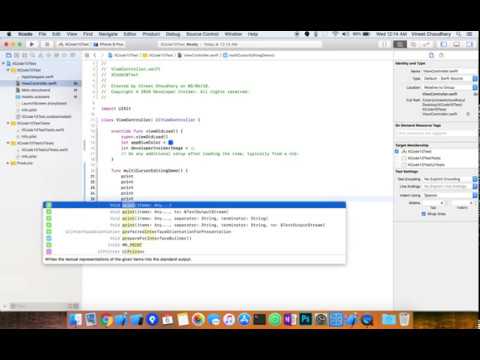
Task: Show the Breakpoint navigator tab
Action: [x=65, y=55]
